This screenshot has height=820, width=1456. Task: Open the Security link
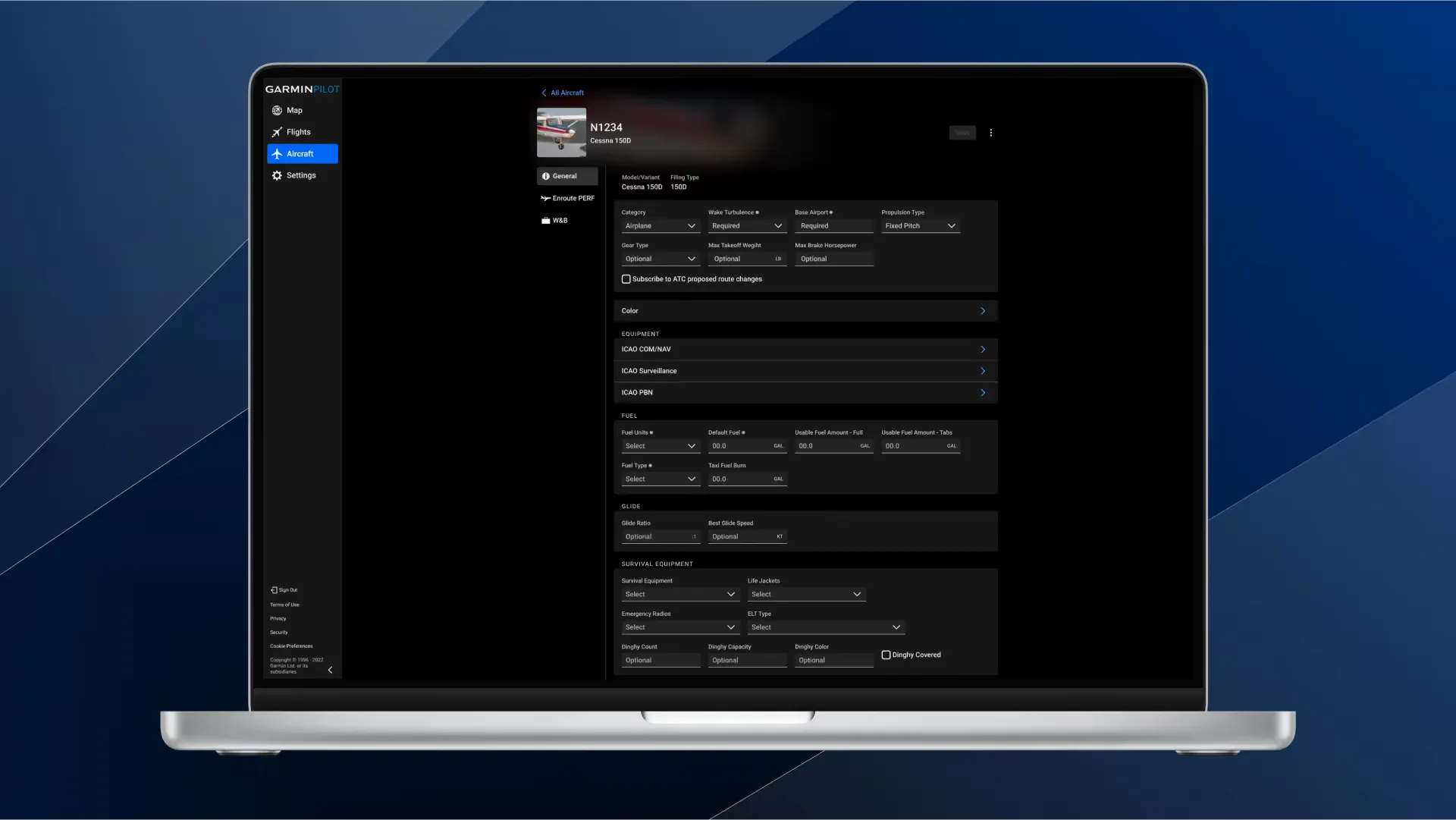279,632
